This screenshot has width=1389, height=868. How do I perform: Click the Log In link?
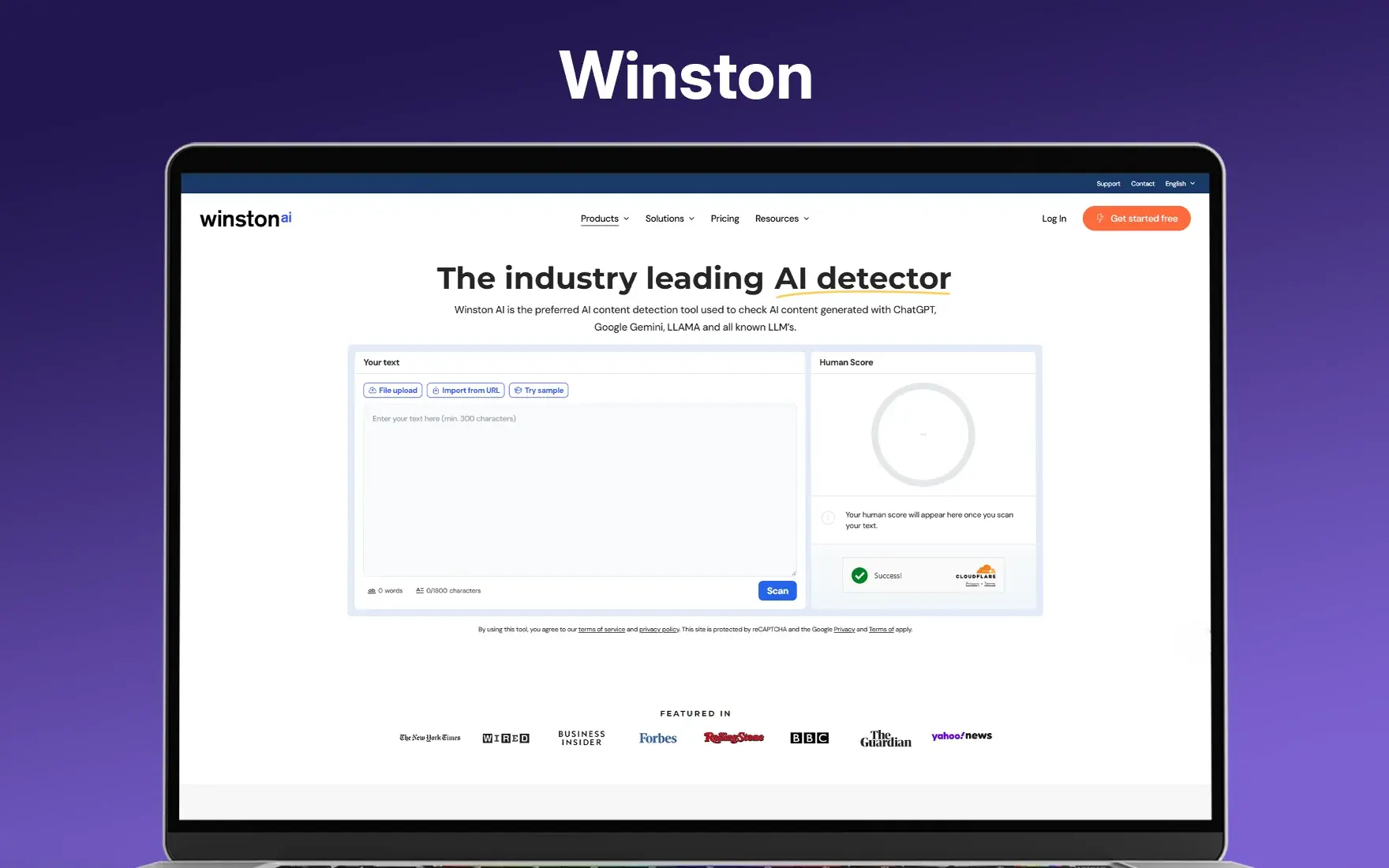[1054, 219]
